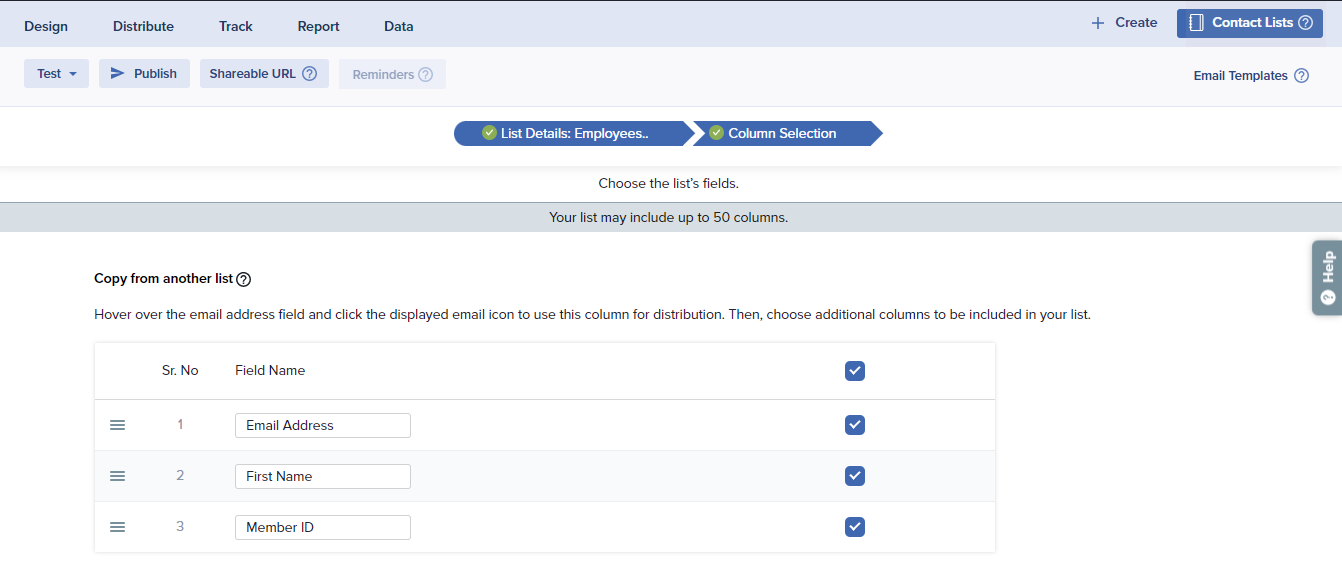Click the help icon beside Shareable URL
The image size is (1342, 569).
(x=309, y=74)
